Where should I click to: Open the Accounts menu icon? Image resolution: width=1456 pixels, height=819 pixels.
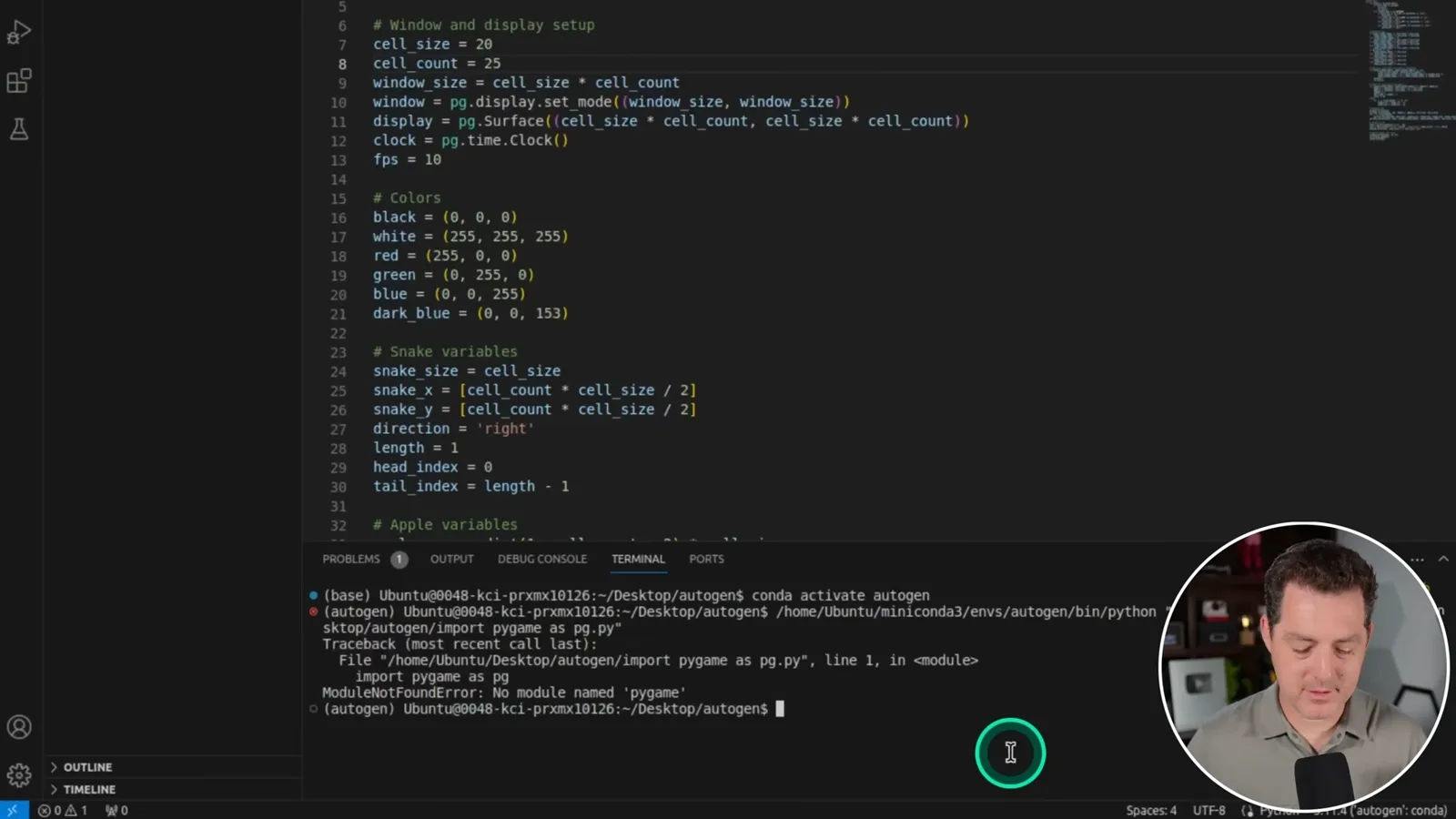(x=19, y=727)
